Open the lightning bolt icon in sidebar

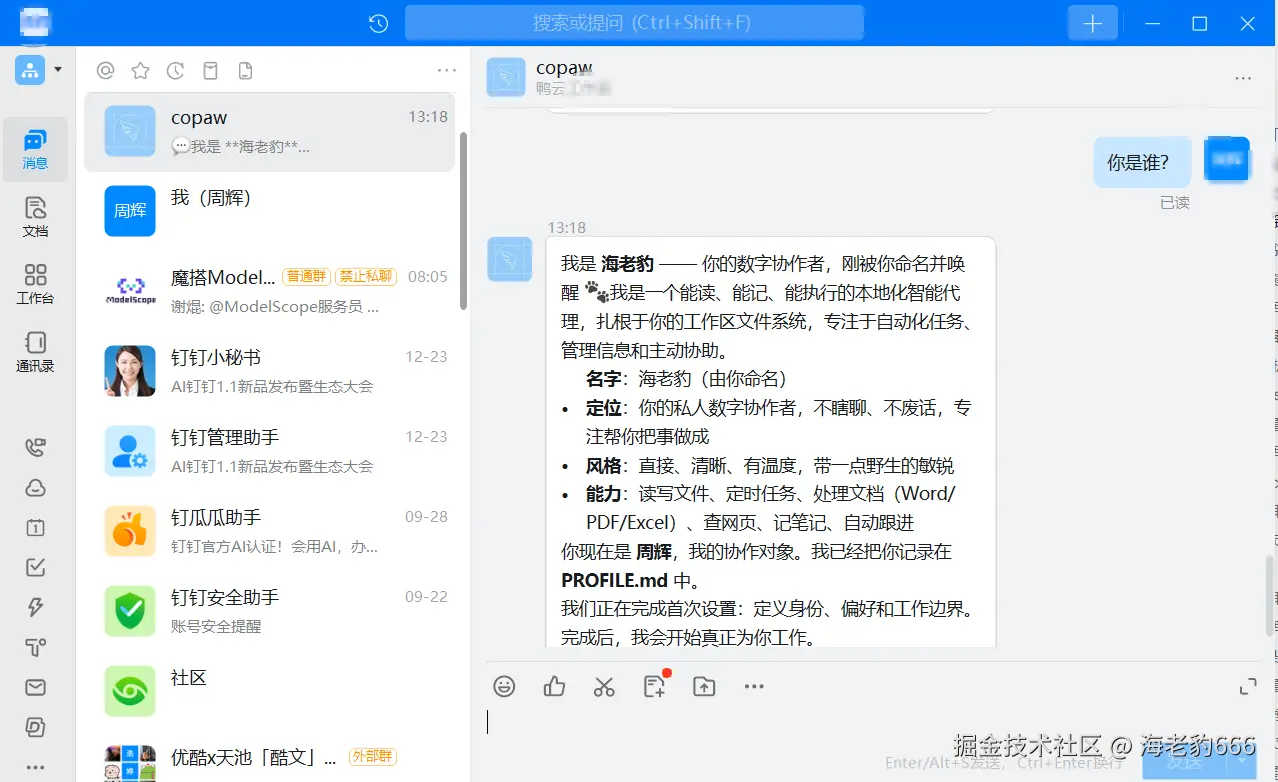click(35, 607)
